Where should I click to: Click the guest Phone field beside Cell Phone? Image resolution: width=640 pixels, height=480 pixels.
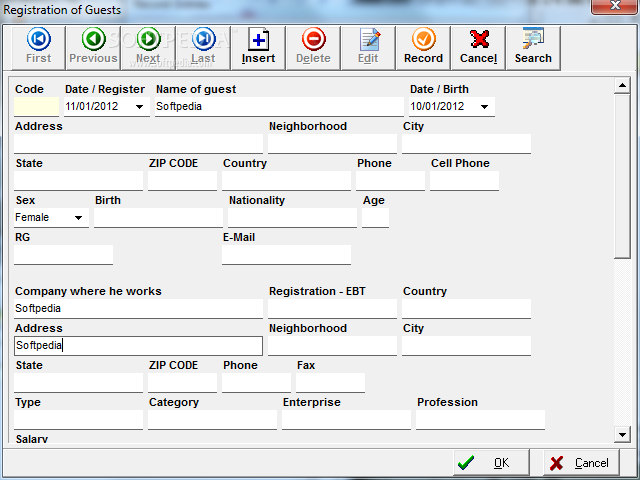390,181
